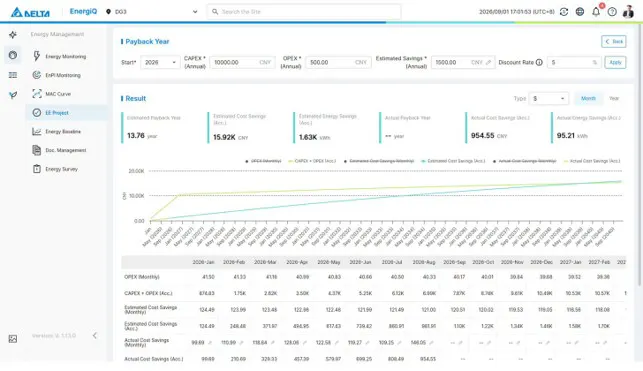
Task: Collapse the sidebar with the chevron
Action: click(95, 336)
